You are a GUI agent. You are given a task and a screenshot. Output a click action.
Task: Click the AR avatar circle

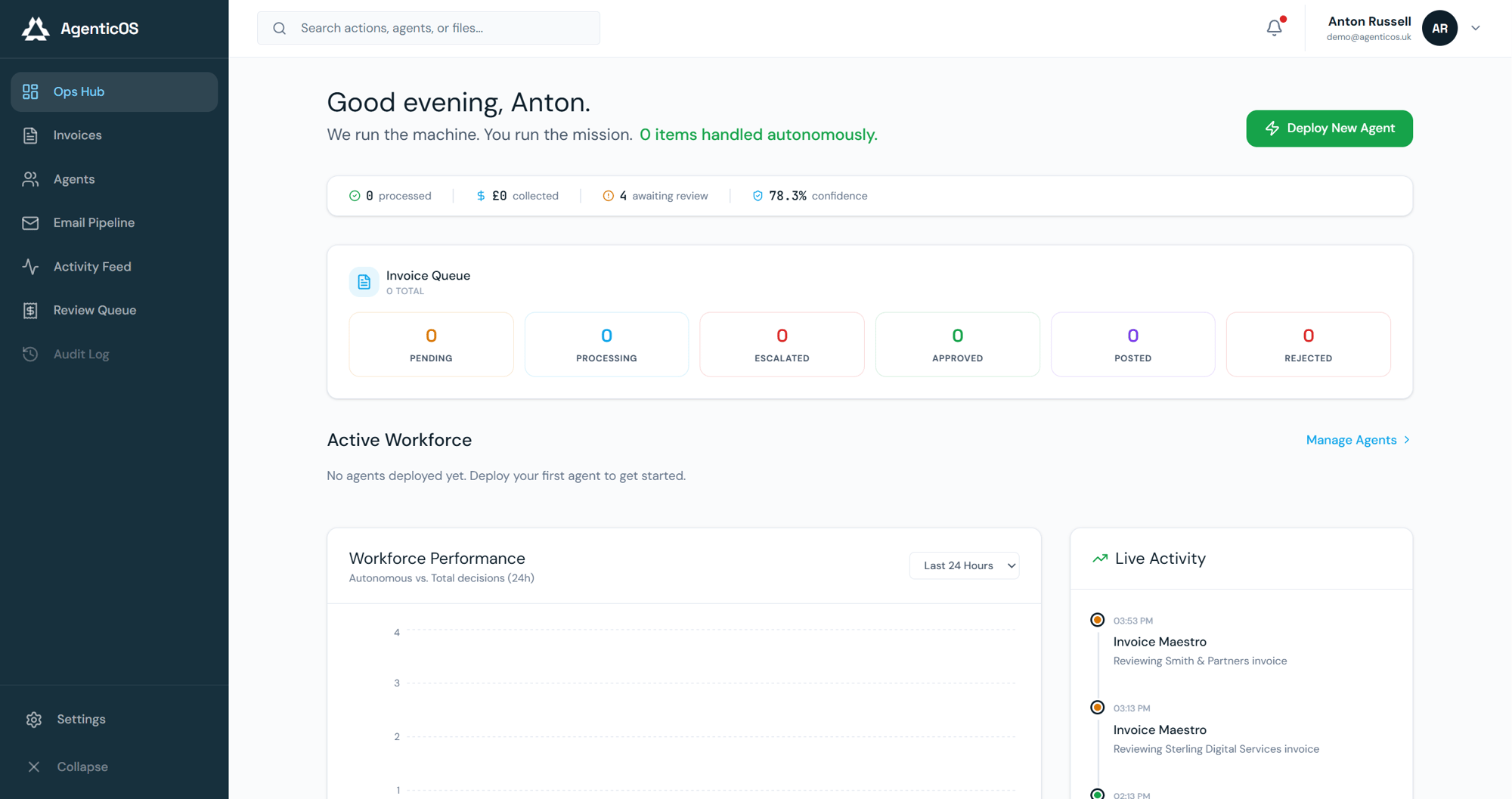[x=1439, y=28]
